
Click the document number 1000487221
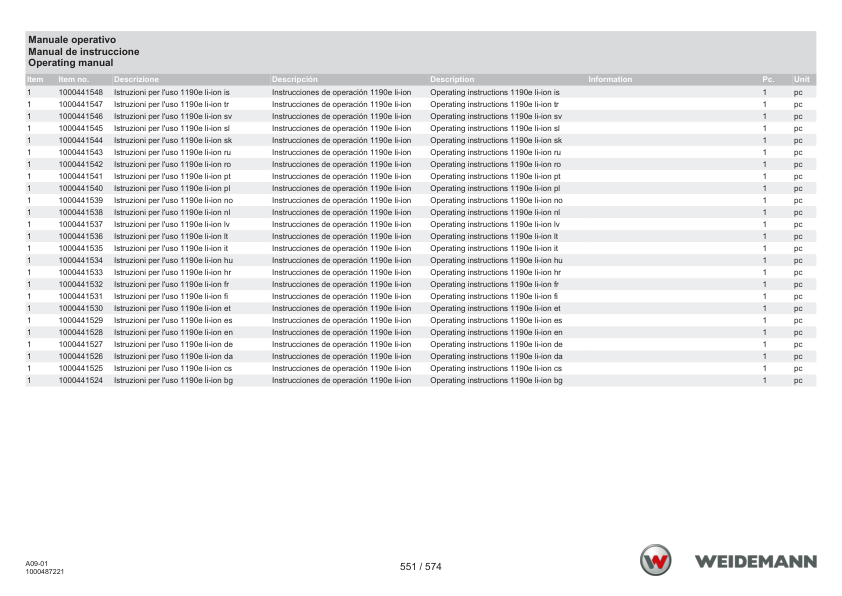(x=45, y=572)
